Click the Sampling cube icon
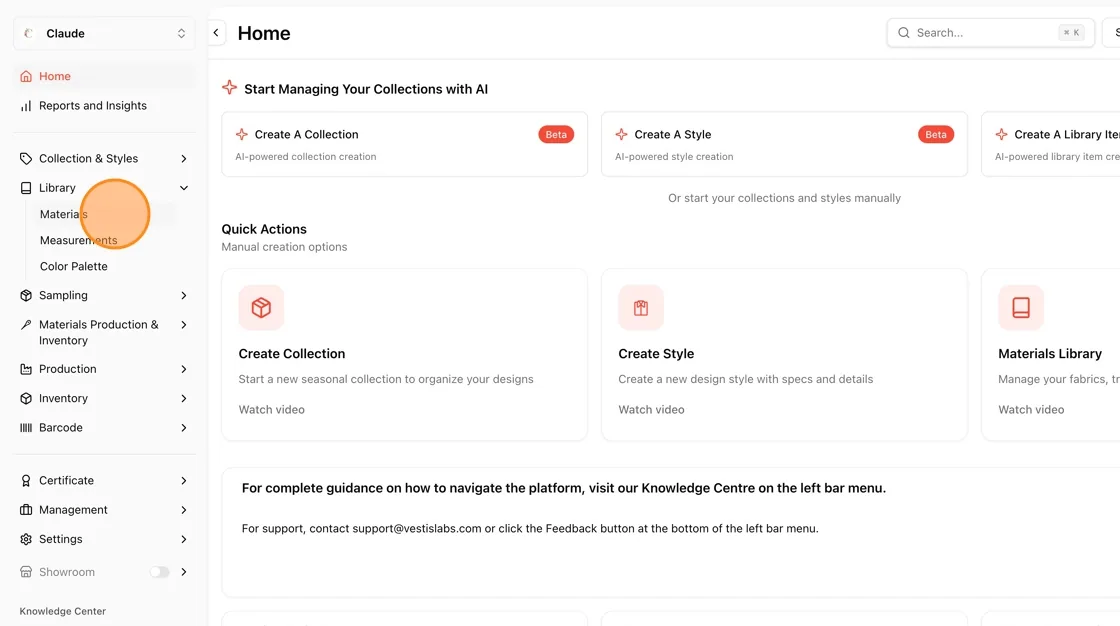Viewport: 1120px width, 626px height. [26, 295]
